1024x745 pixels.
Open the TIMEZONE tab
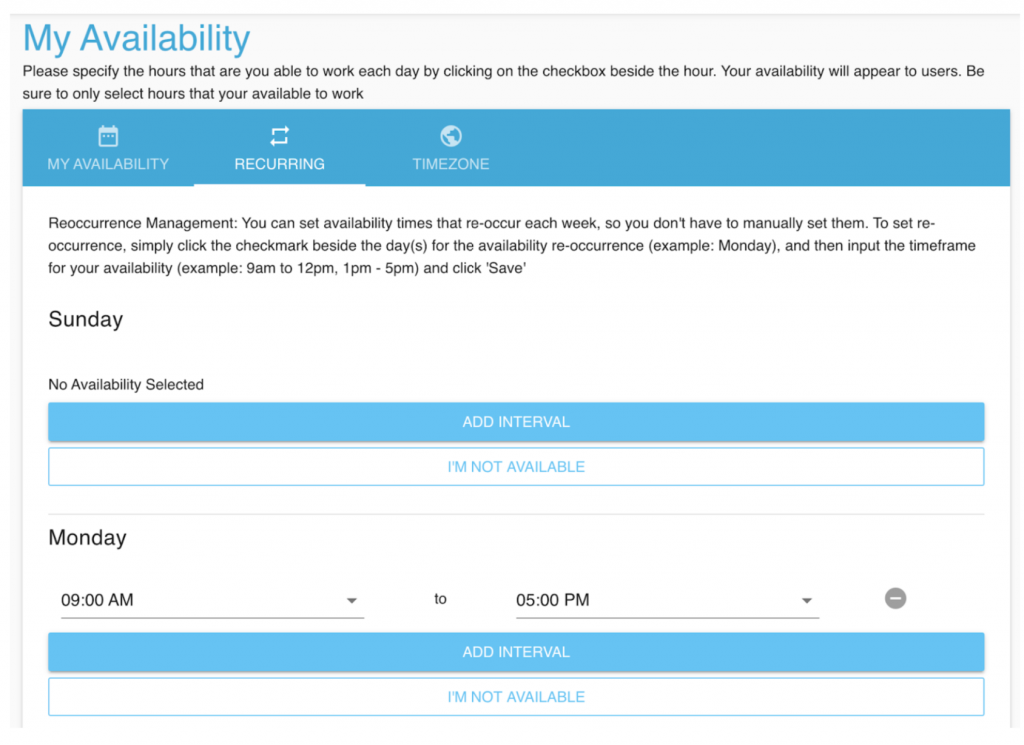451,148
